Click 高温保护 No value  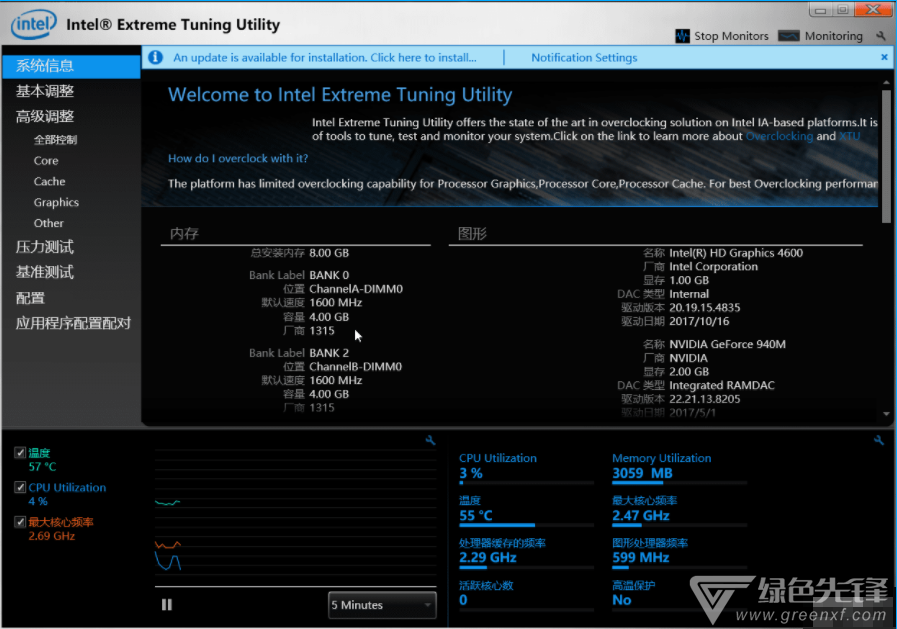[x=621, y=600]
